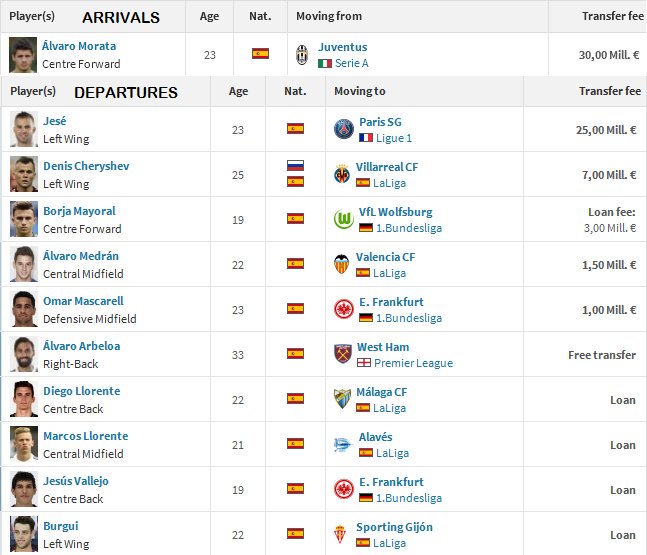Click the Valencia CF bat crest
Viewport: 647px width, 555px height.
point(342,264)
